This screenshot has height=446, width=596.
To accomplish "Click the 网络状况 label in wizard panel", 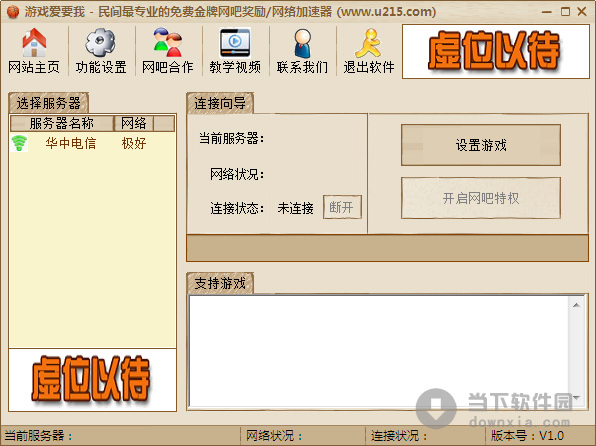I will click(237, 175).
